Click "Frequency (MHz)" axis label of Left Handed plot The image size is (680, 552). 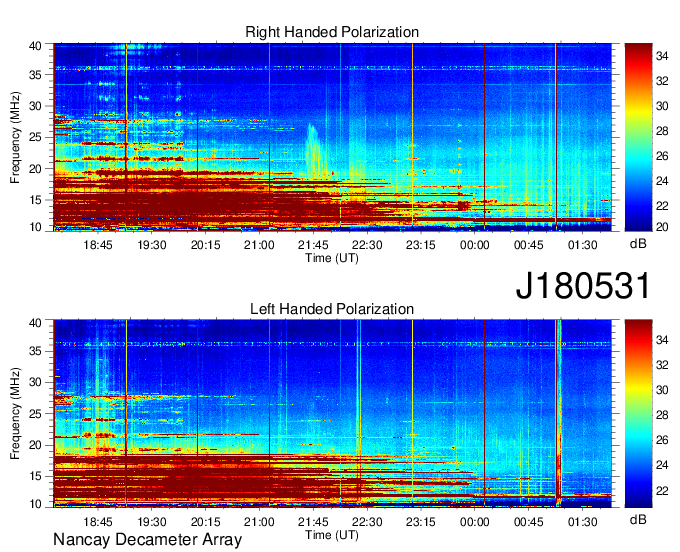(15, 414)
